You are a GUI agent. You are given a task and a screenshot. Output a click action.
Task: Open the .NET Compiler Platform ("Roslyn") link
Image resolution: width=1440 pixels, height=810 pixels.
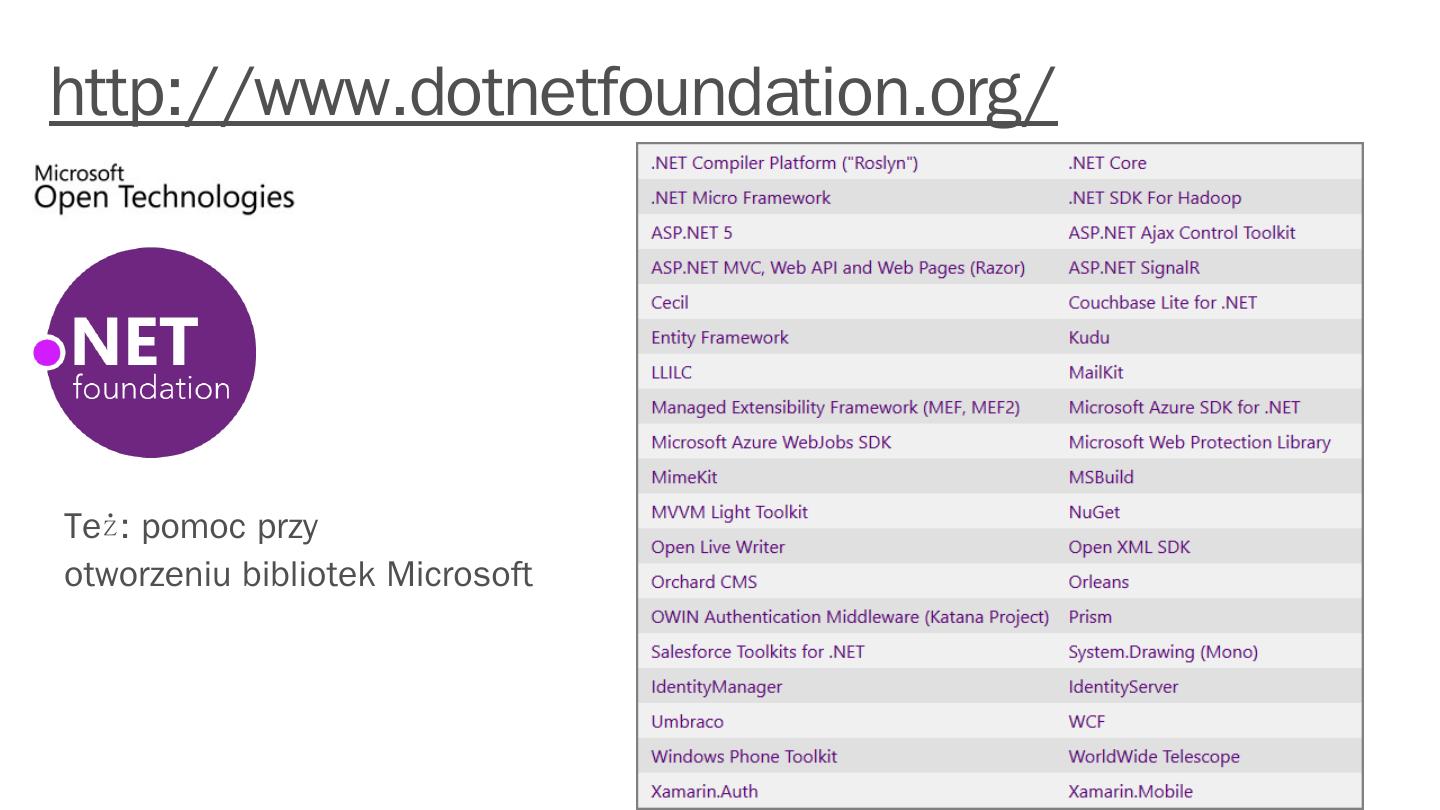[784, 163]
